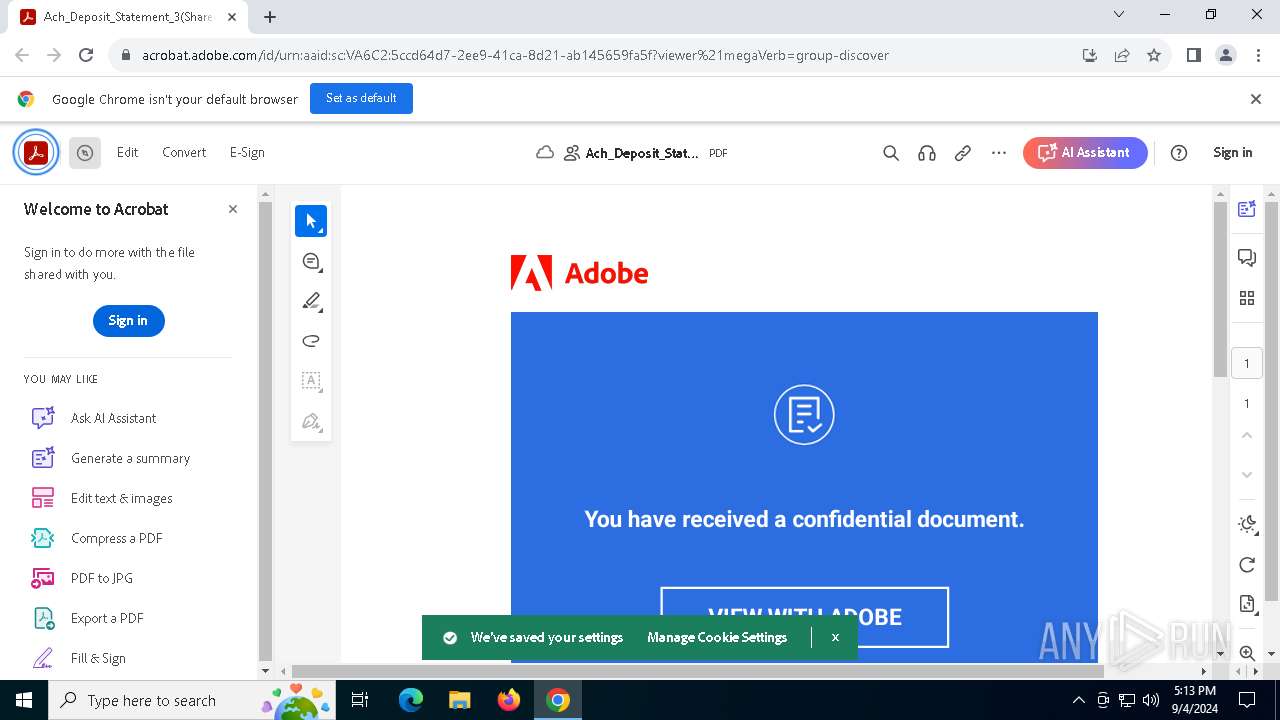The image size is (1280, 720).
Task: Open a new browser tab
Action: 270,16
